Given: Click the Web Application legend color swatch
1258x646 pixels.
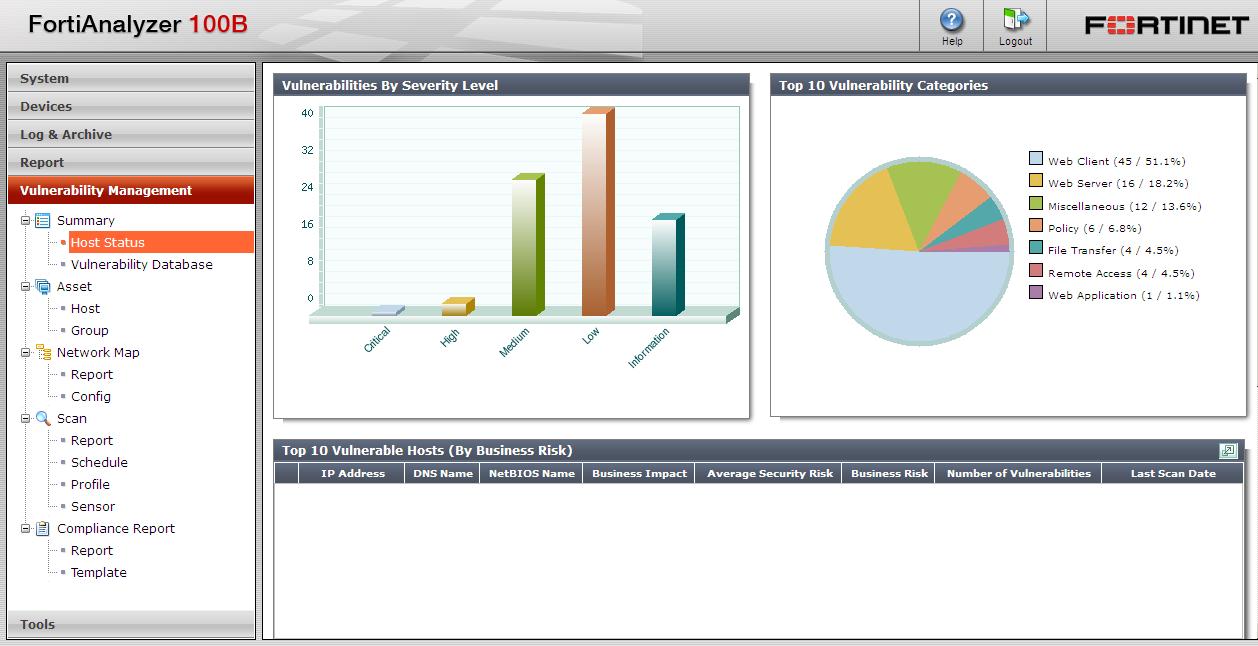Looking at the screenshot, I should (x=1036, y=293).
